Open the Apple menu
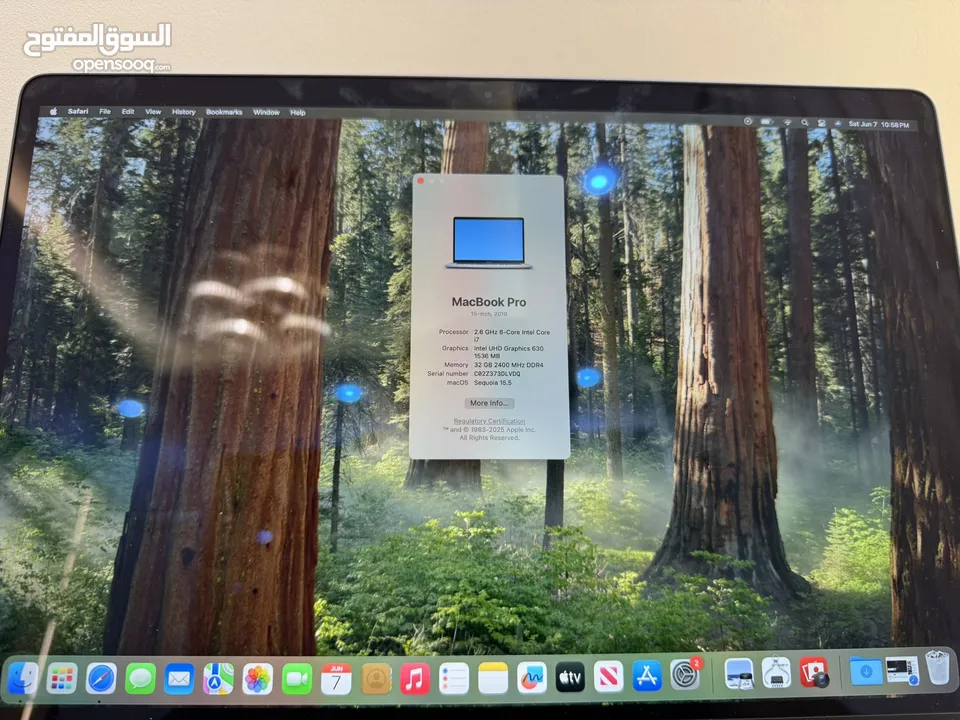The height and width of the screenshot is (720, 960). tap(53, 111)
